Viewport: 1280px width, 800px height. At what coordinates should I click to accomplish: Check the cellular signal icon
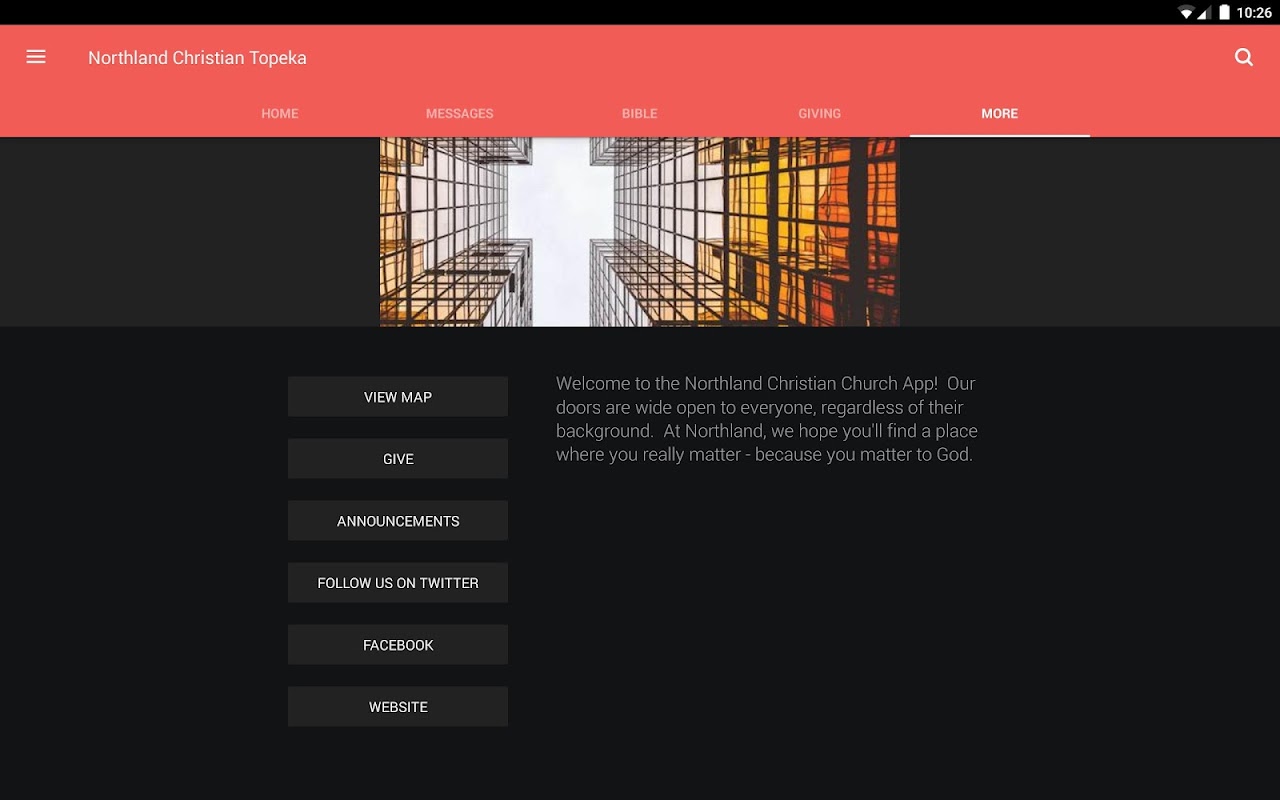(x=1205, y=13)
